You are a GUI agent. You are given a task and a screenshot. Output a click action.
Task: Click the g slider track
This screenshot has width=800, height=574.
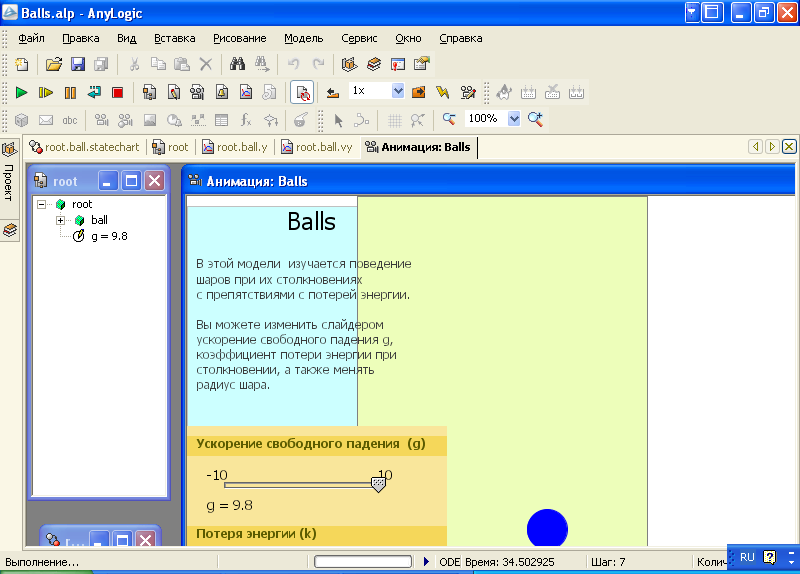pyautogui.click(x=300, y=485)
